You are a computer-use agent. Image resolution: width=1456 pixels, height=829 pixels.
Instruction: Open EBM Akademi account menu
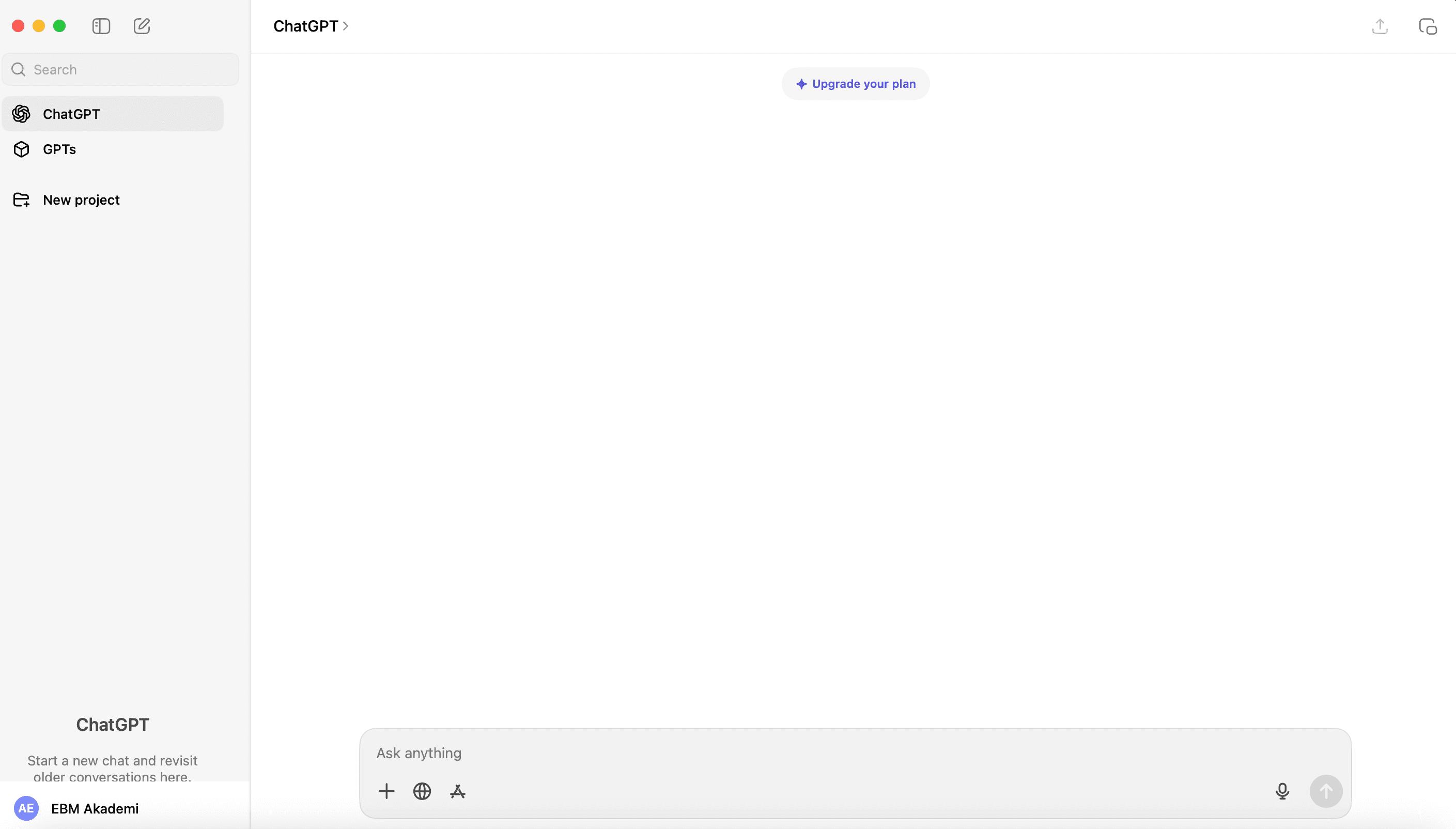point(95,808)
